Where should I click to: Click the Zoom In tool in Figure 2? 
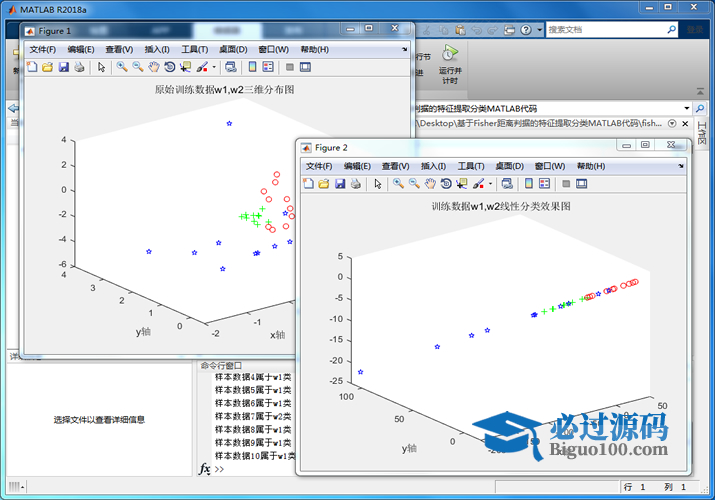coord(397,184)
